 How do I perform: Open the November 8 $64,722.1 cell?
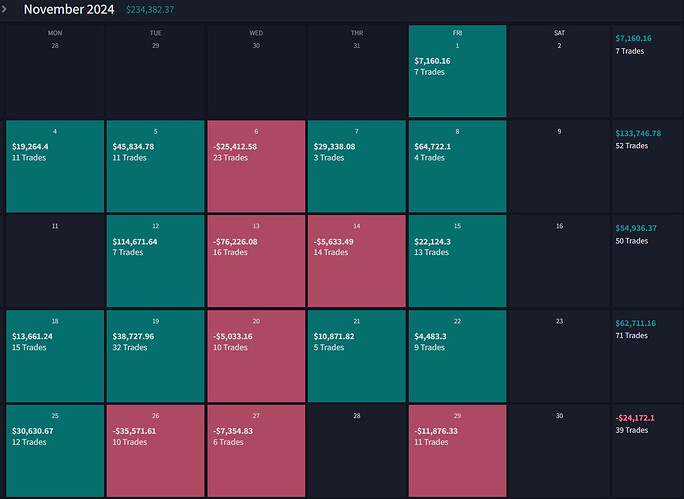[x=457, y=166]
